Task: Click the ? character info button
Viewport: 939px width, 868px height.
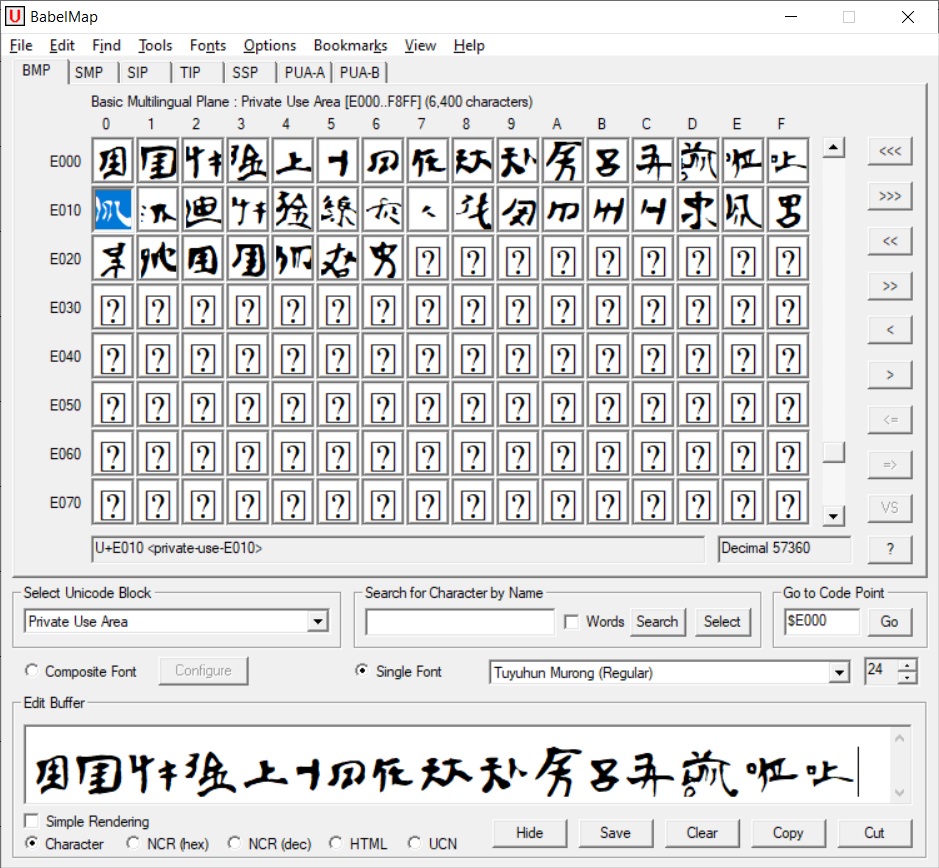Action: [890, 549]
